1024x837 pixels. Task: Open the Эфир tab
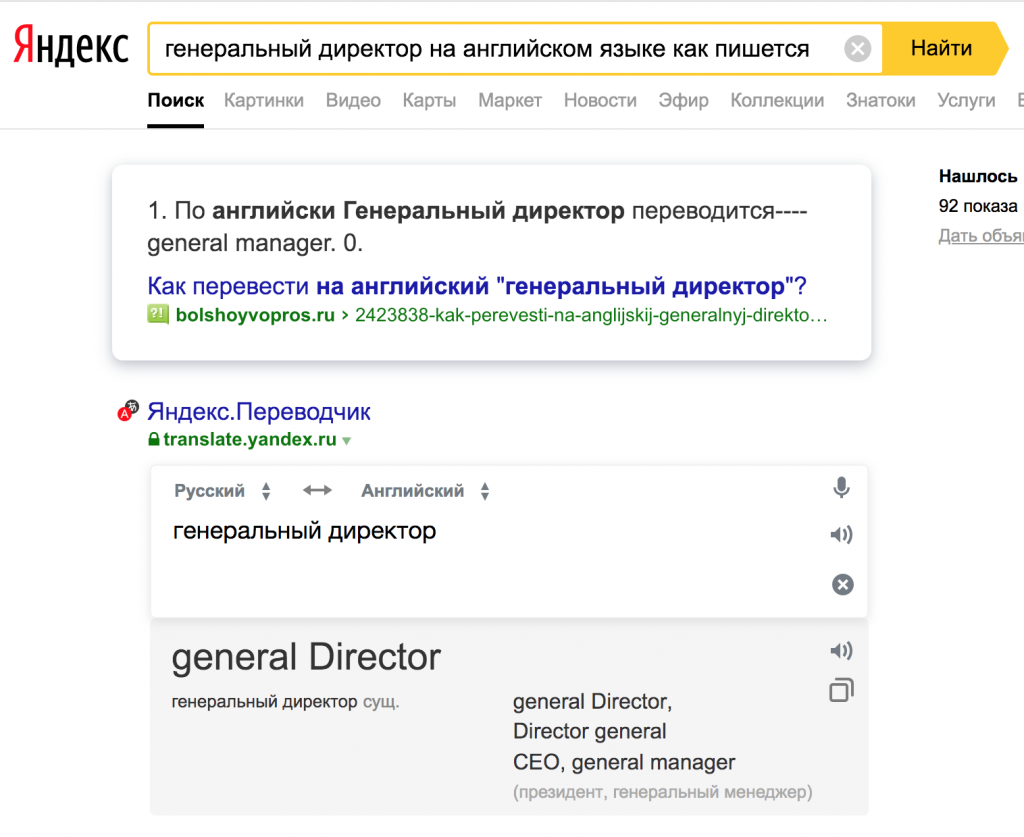683,100
